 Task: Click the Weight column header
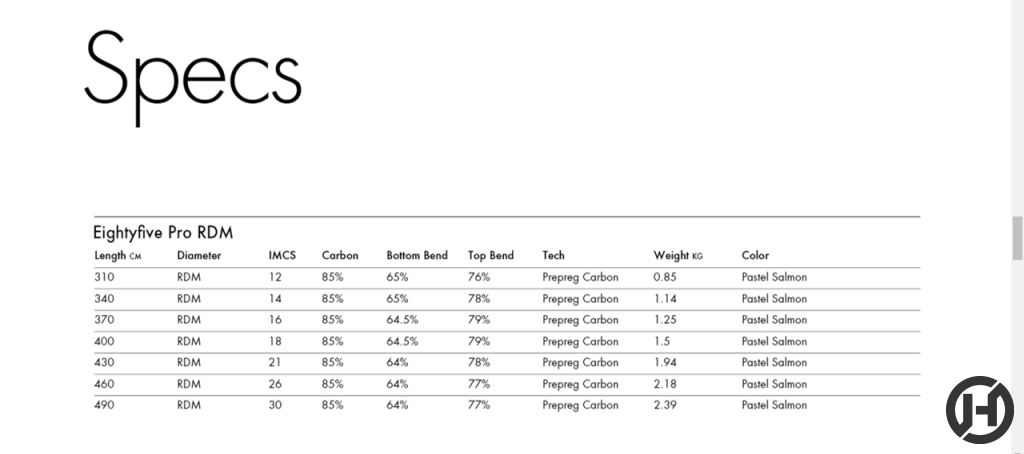coord(678,256)
